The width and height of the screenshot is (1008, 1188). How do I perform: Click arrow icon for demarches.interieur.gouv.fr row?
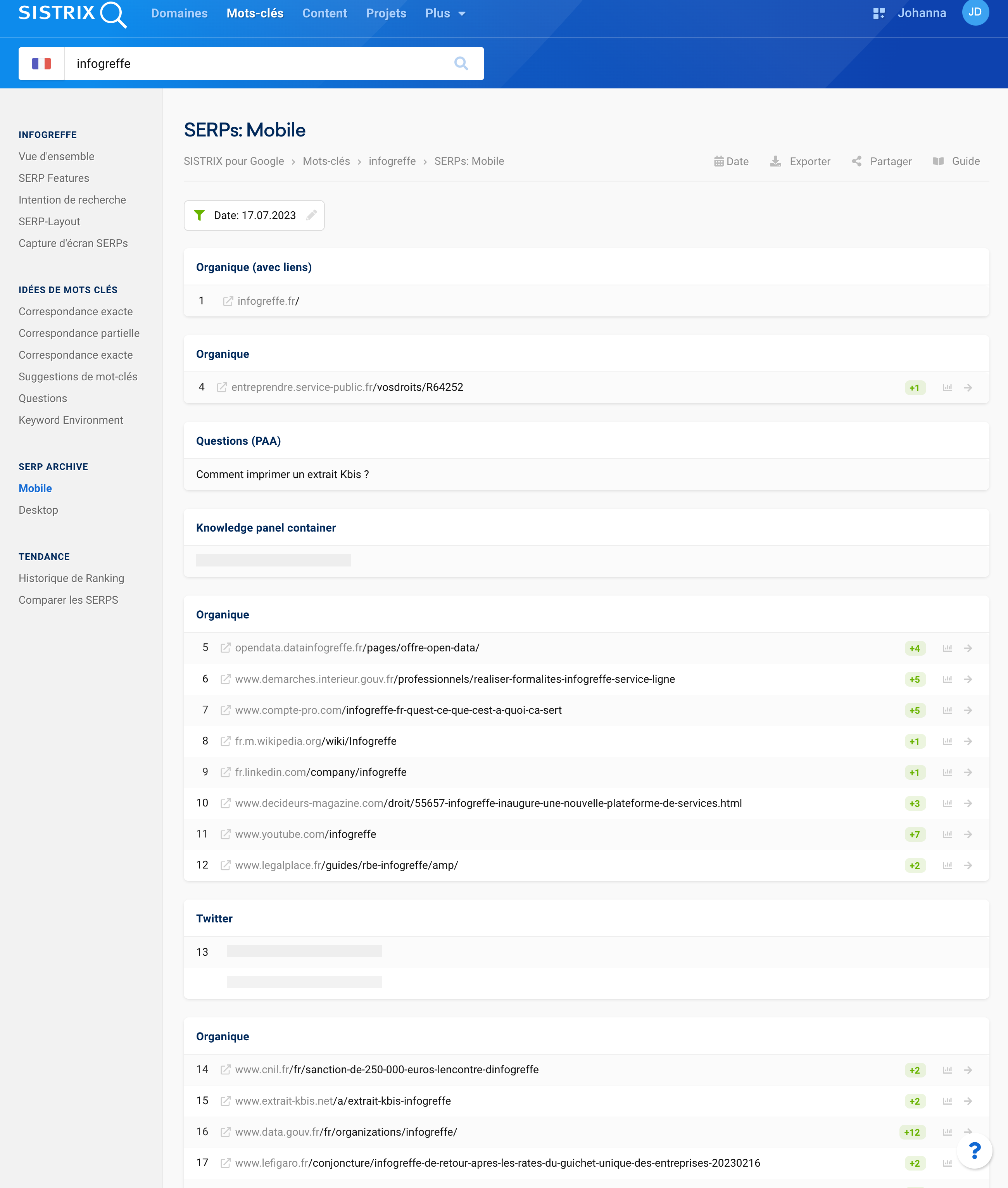click(x=968, y=679)
